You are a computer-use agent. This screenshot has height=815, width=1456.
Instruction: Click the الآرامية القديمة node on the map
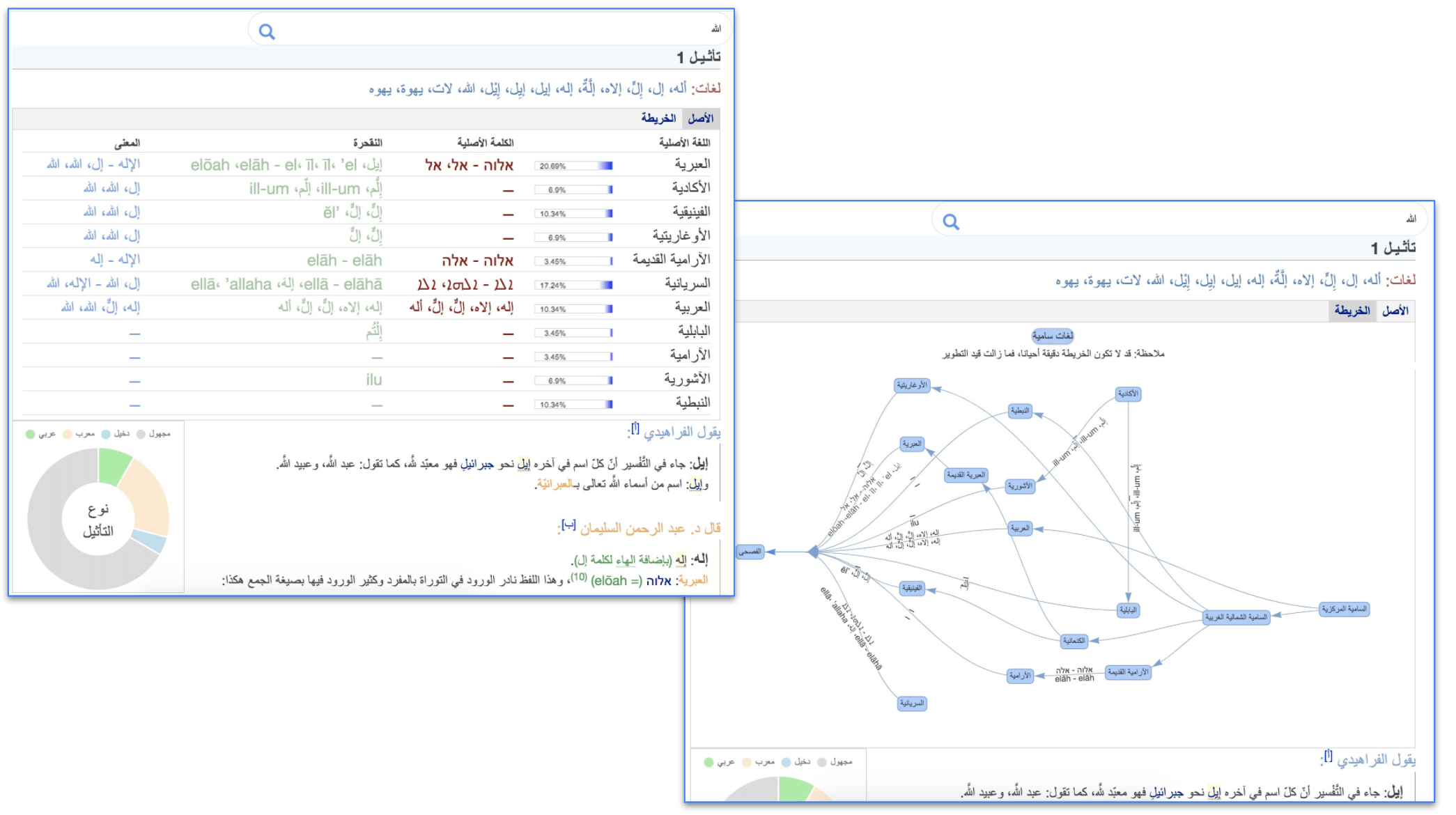(1128, 672)
